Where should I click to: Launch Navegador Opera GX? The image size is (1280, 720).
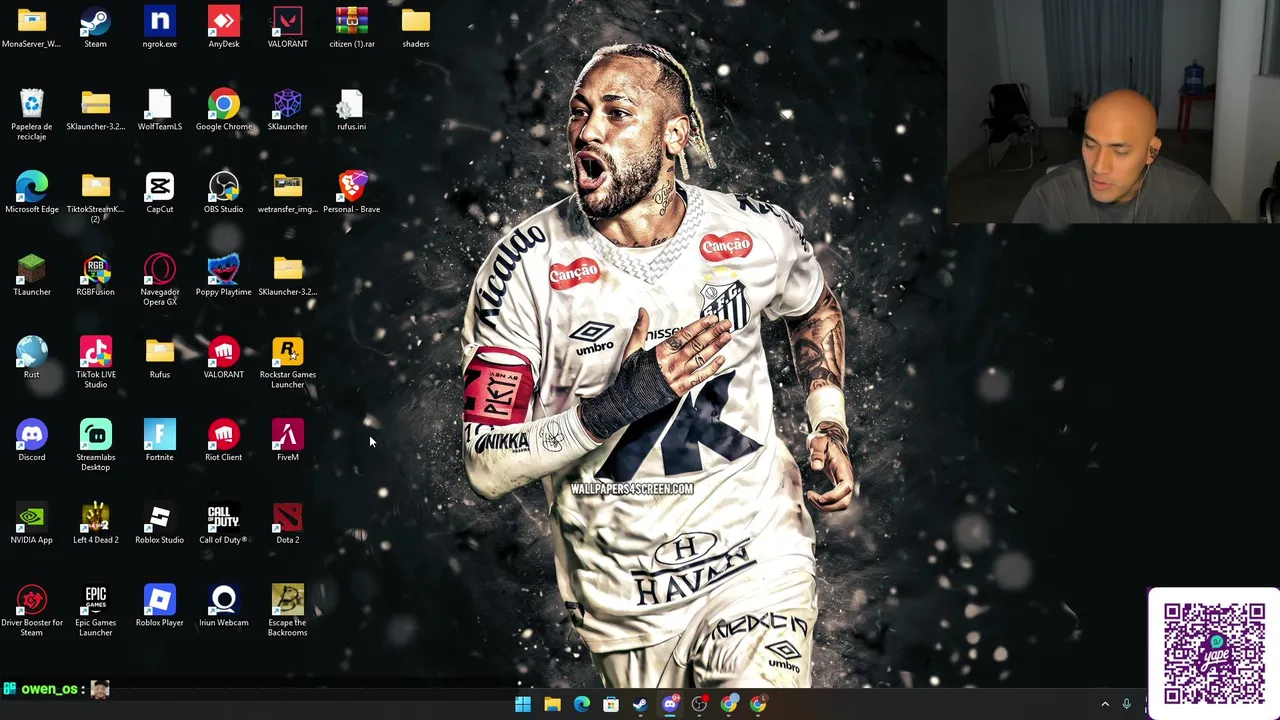pos(159,280)
